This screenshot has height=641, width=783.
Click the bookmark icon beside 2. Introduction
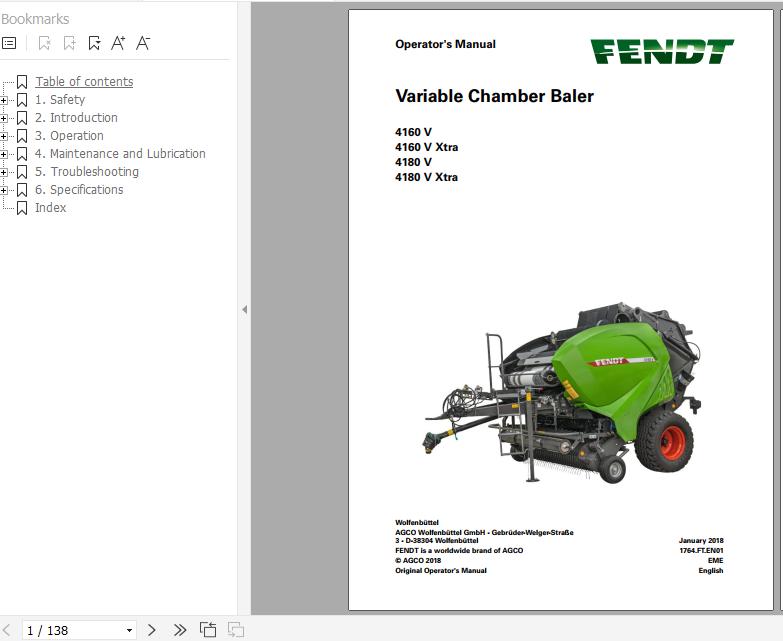coord(22,118)
